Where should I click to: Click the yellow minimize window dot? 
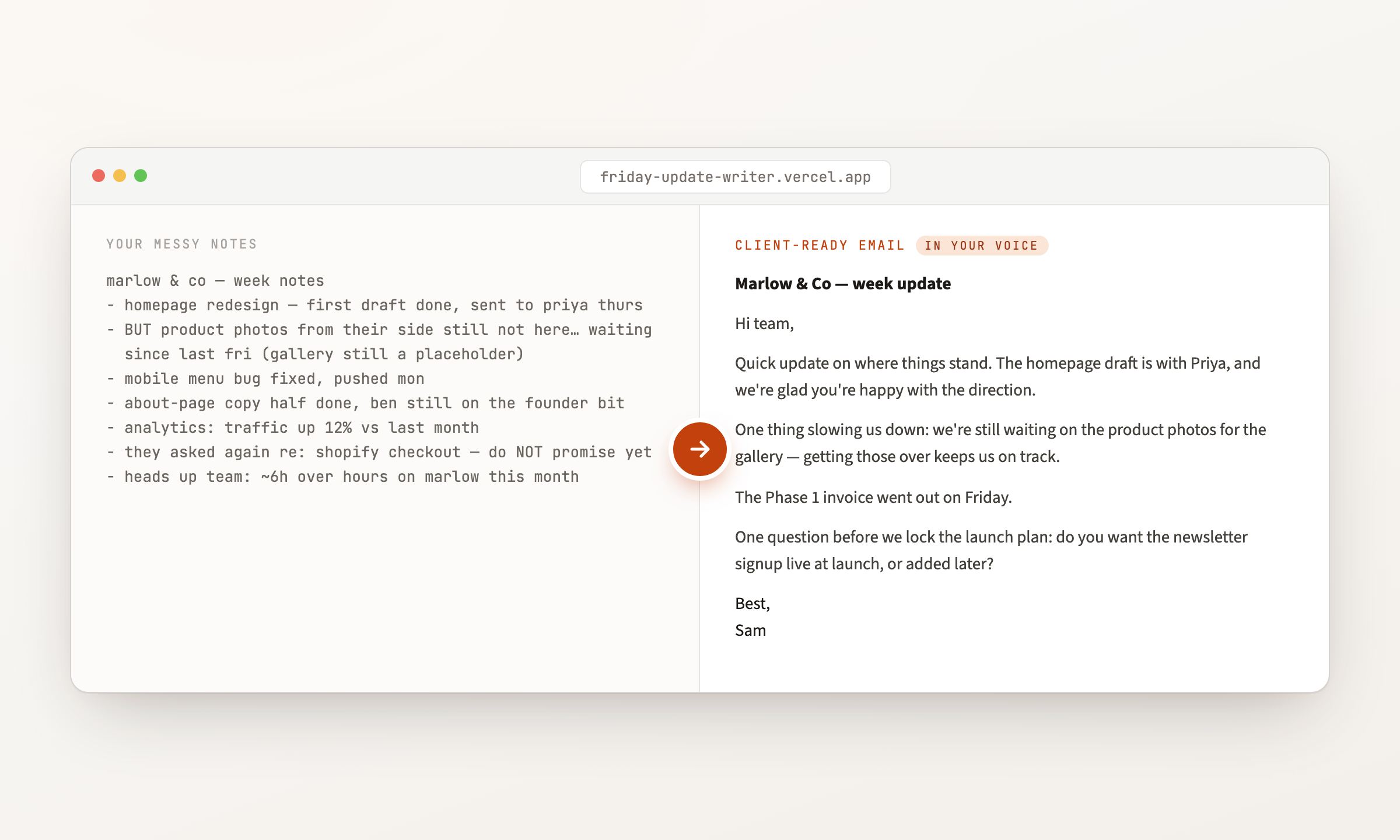point(120,176)
